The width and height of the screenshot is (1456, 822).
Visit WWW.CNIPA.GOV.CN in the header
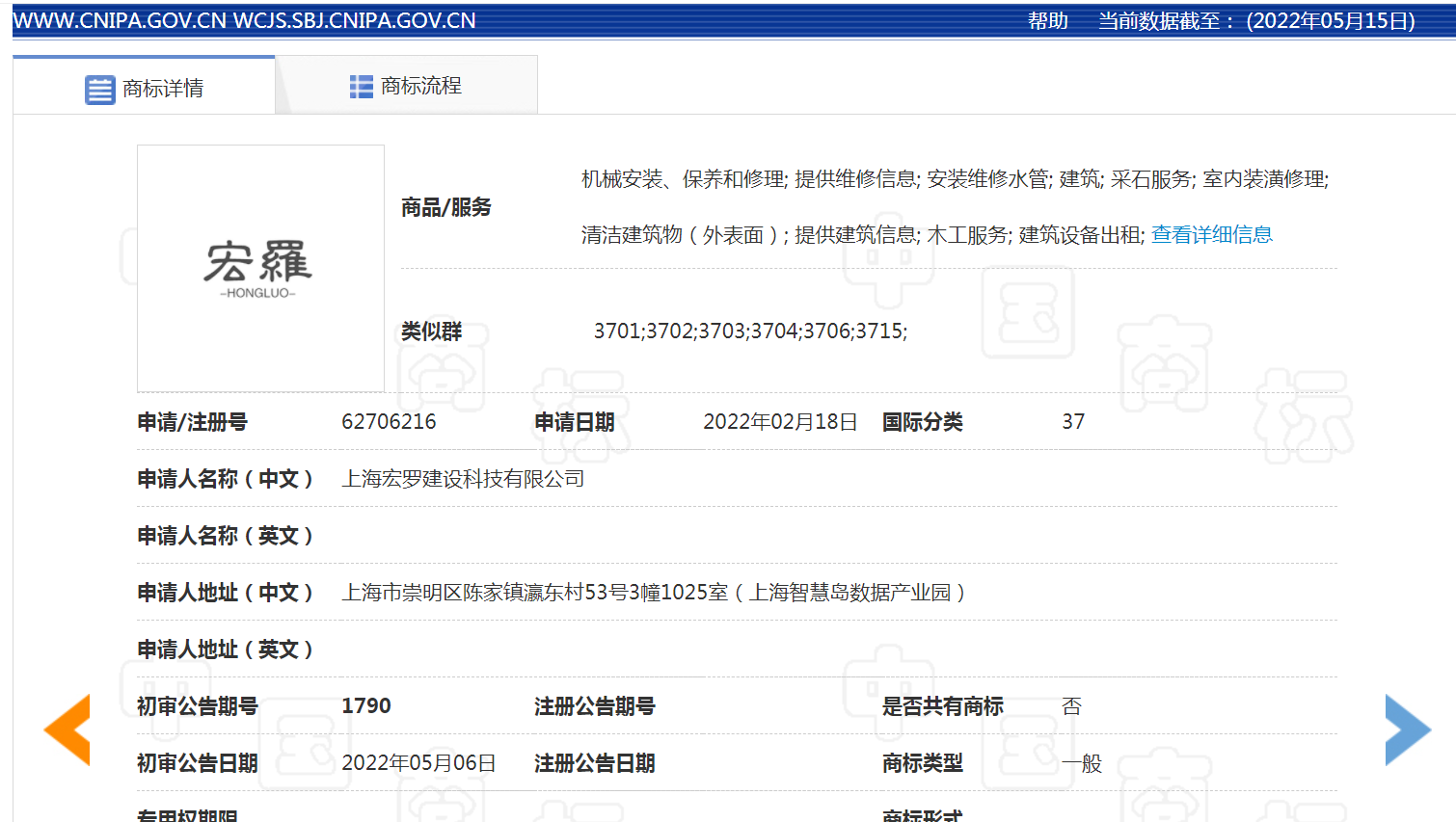tap(120, 21)
